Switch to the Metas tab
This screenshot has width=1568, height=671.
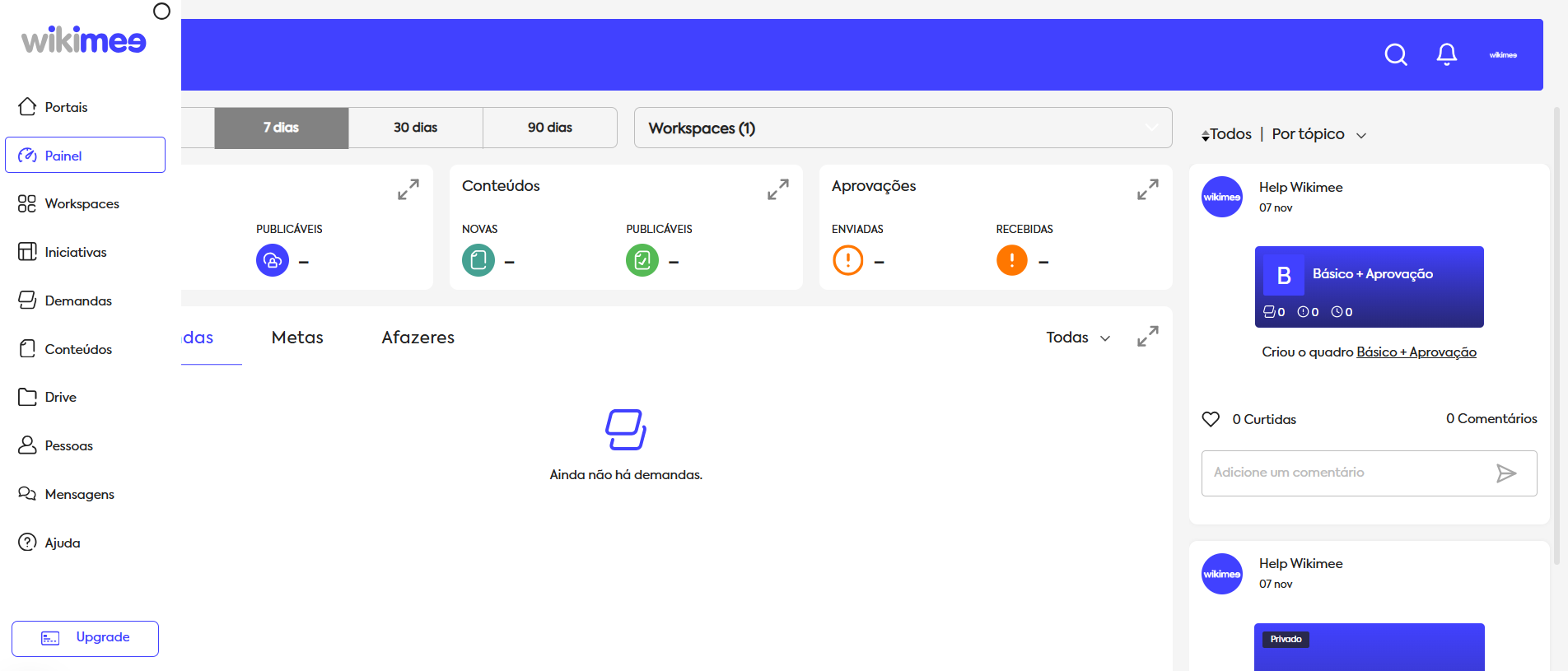[297, 338]
